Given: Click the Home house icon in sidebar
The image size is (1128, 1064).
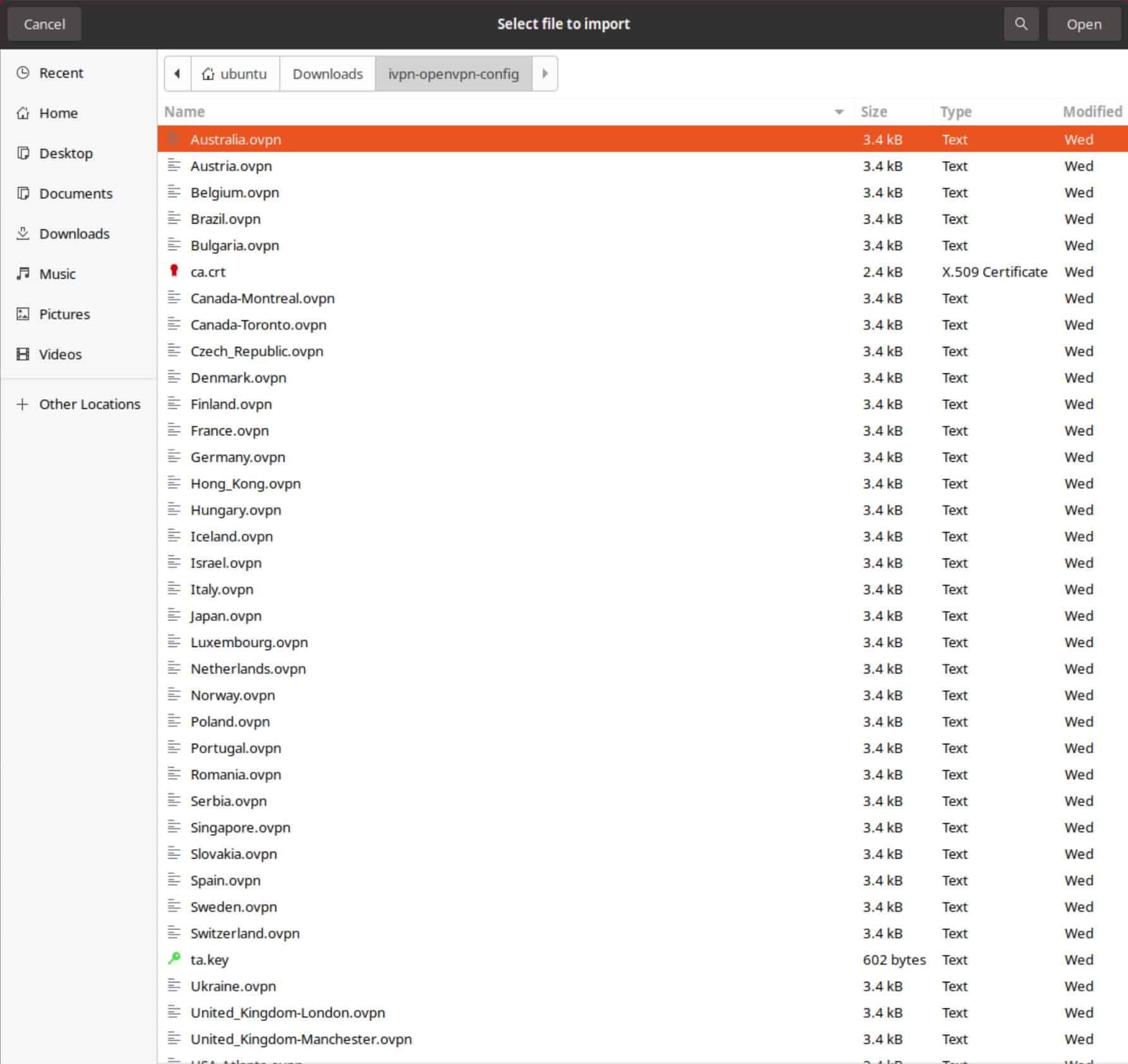Looking at the screenshot, I should 23,113.
